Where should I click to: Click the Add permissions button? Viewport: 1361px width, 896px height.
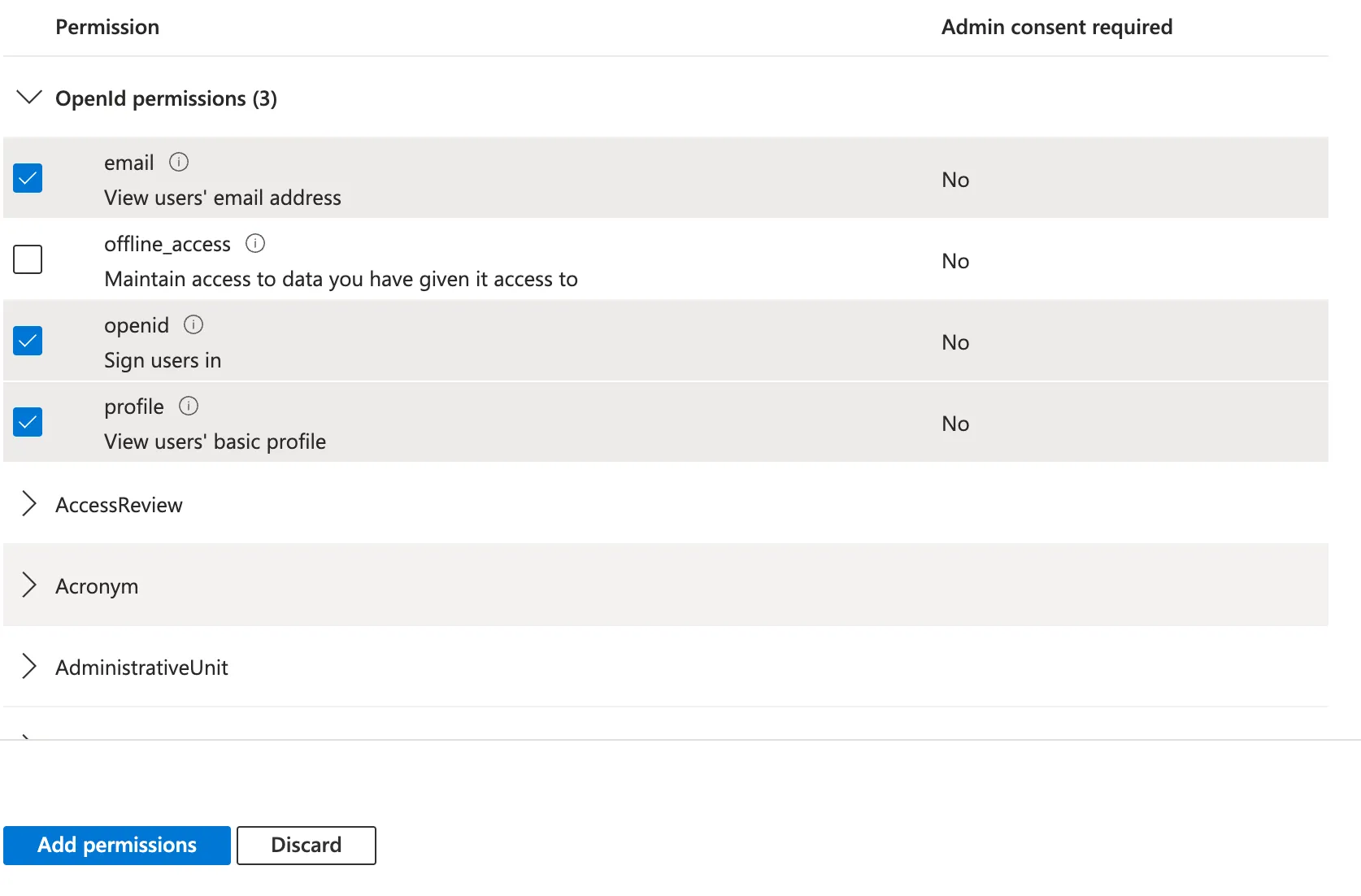tap(116, 845)
